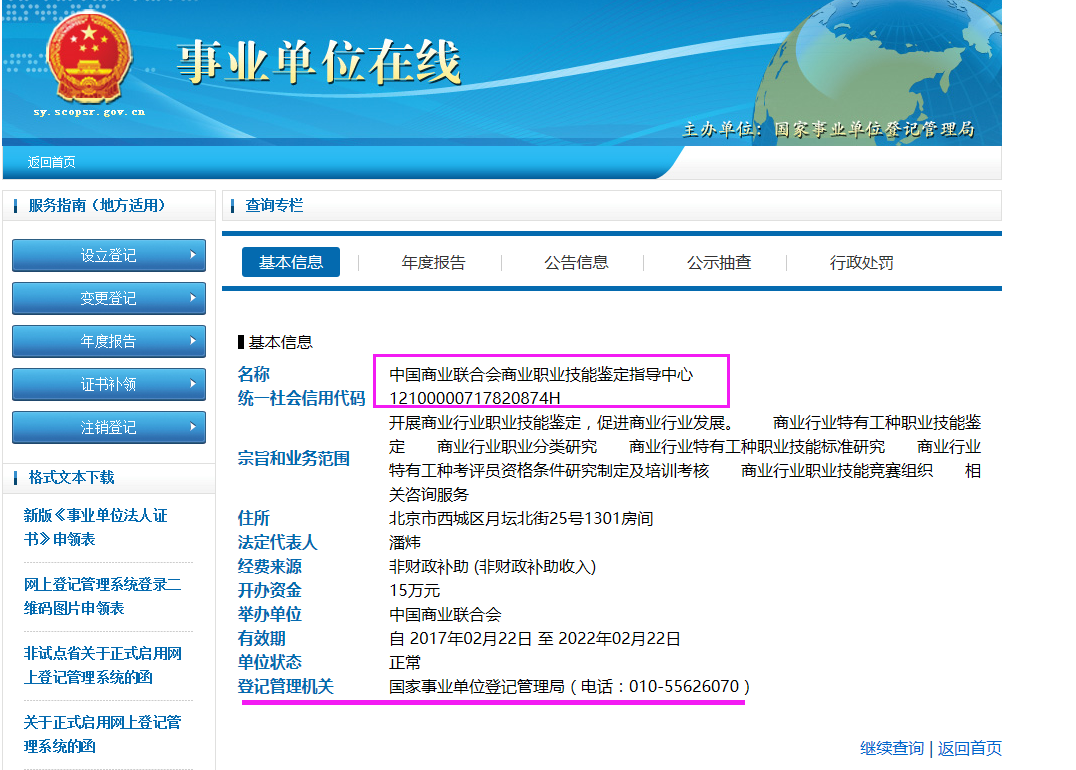Screen dimensions: 1076x770
Task: Select the 基本信息 tab
Action: 291,262
